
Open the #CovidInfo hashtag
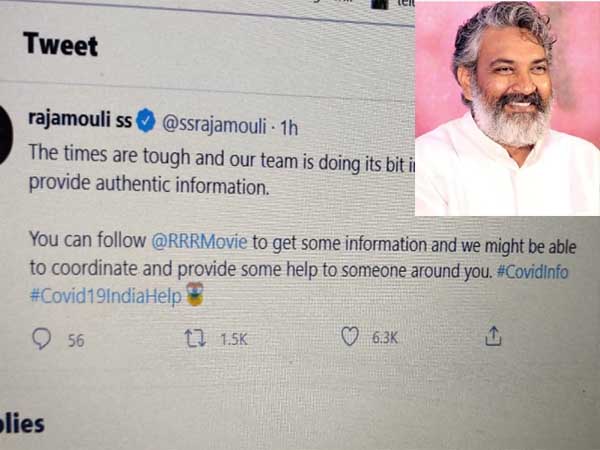532,272
